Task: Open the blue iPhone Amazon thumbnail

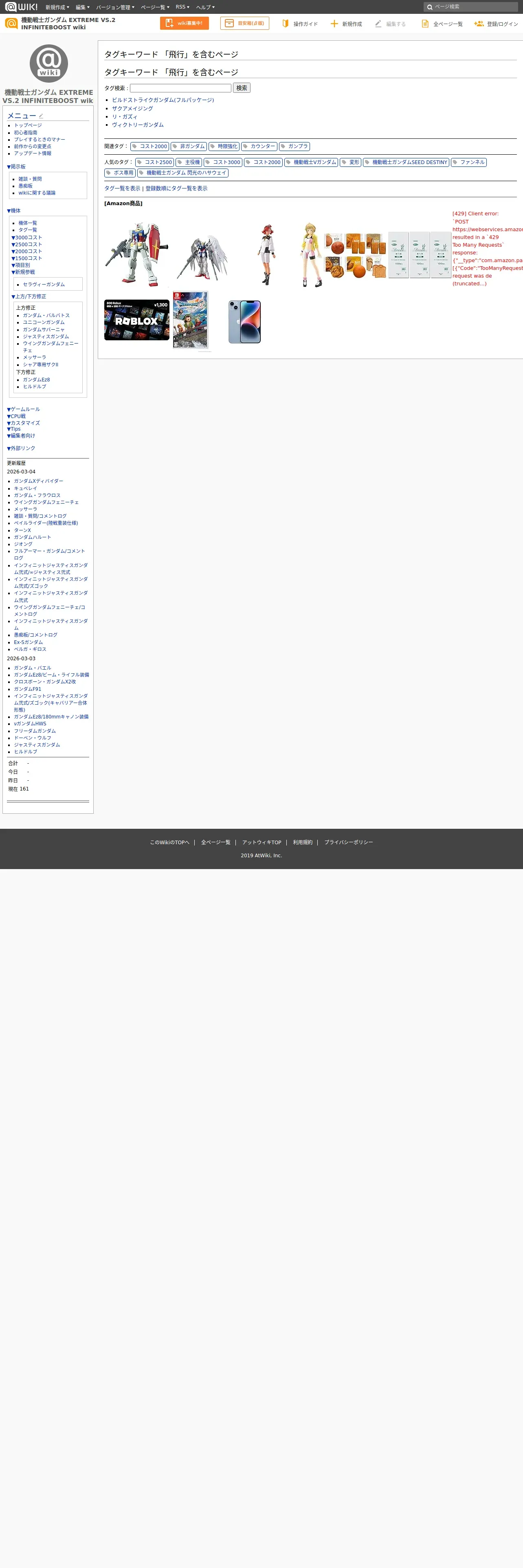Action: (x=245, y=322)
